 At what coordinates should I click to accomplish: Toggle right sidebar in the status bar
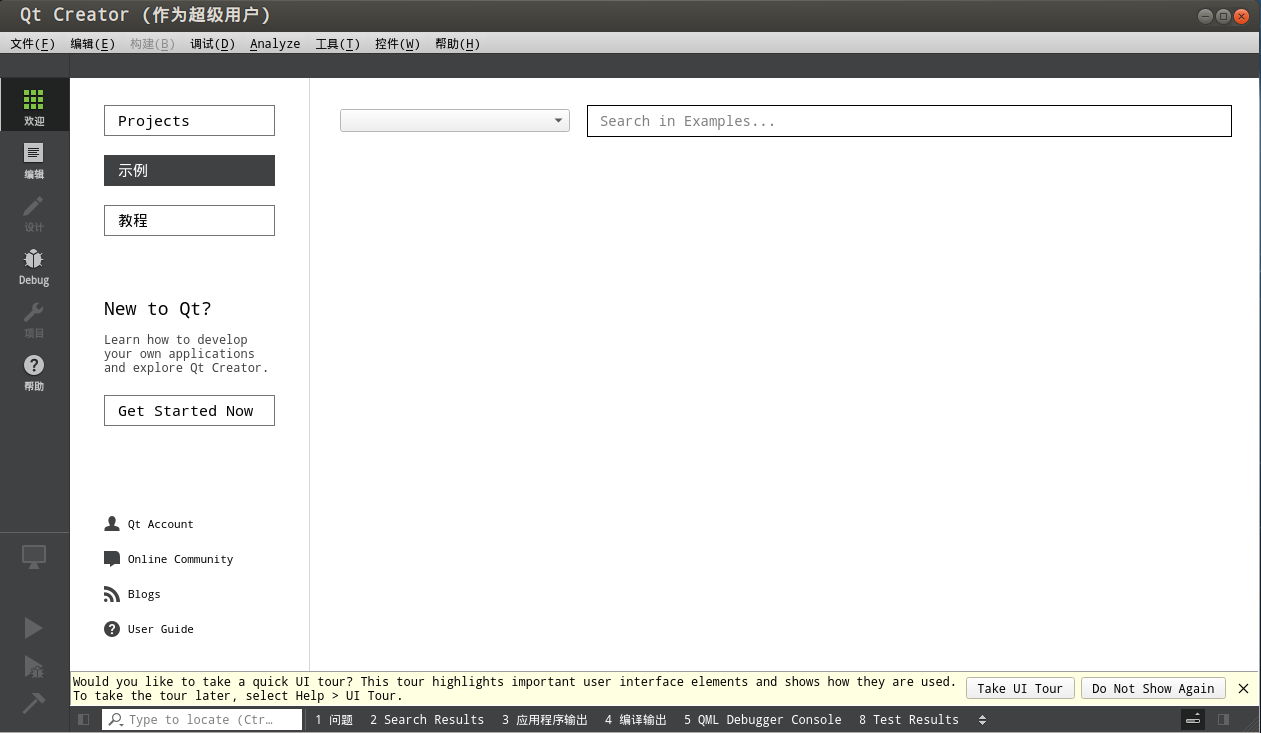pos(1223,719)
